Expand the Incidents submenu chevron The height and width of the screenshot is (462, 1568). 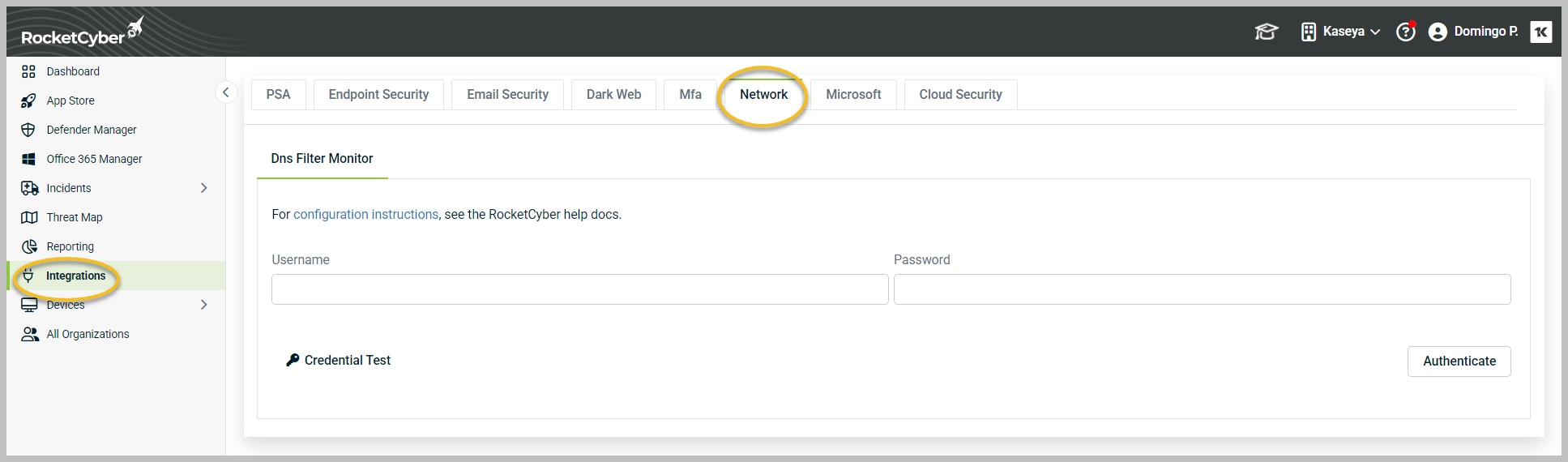pyautogui.click(x=204, y=188)
